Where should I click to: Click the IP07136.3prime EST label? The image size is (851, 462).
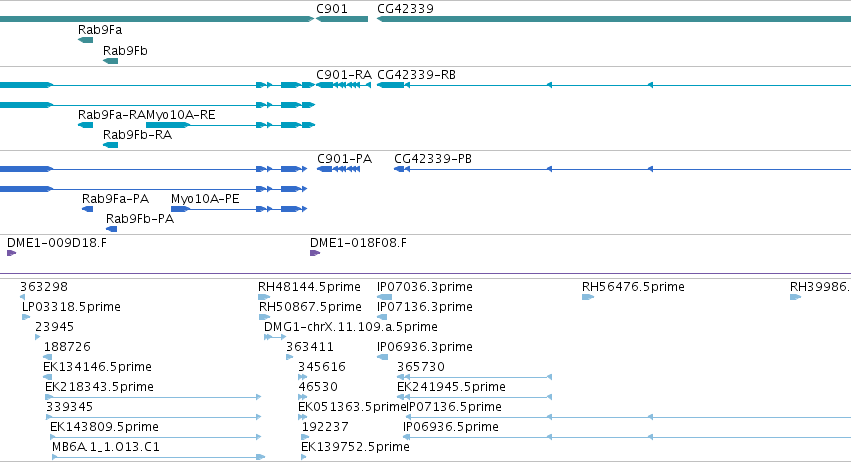pyautogui.click(x=425, y=307)
